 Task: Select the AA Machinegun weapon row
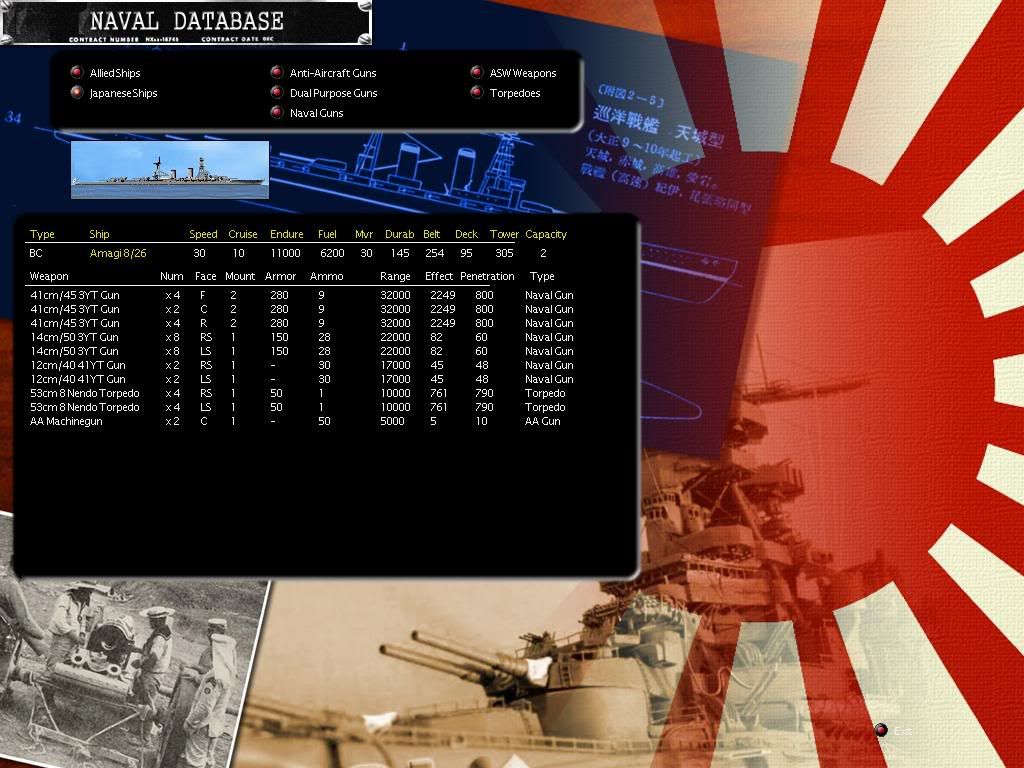pos(302,421)
